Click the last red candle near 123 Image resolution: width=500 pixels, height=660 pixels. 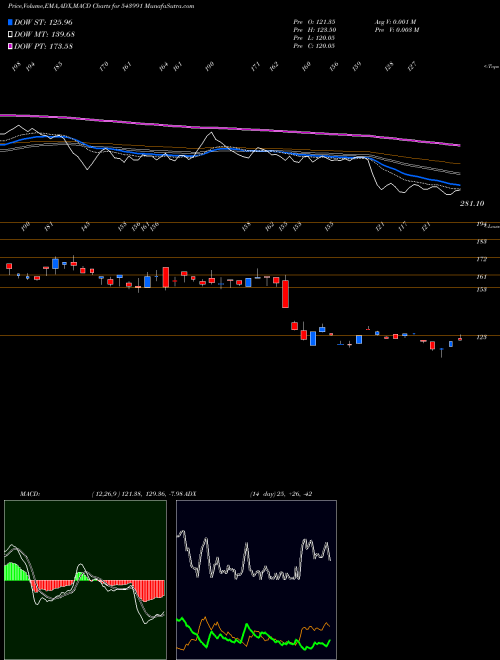coord(460,339)
